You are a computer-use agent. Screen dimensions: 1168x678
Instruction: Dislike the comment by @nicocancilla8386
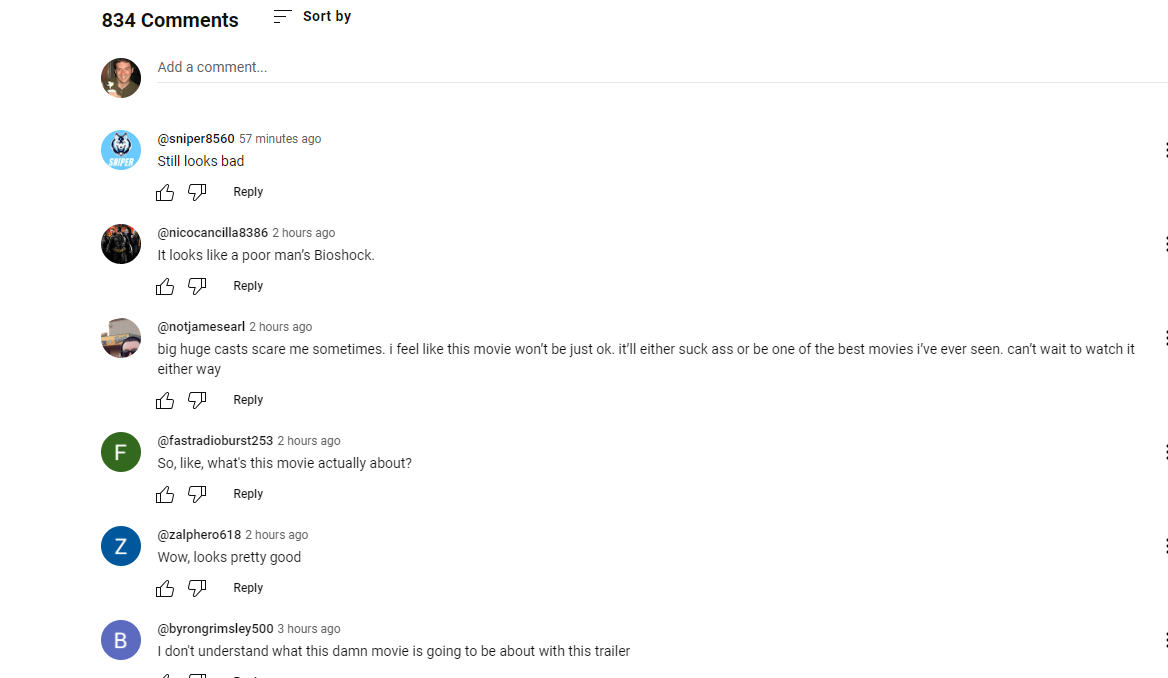pos(197,286)
